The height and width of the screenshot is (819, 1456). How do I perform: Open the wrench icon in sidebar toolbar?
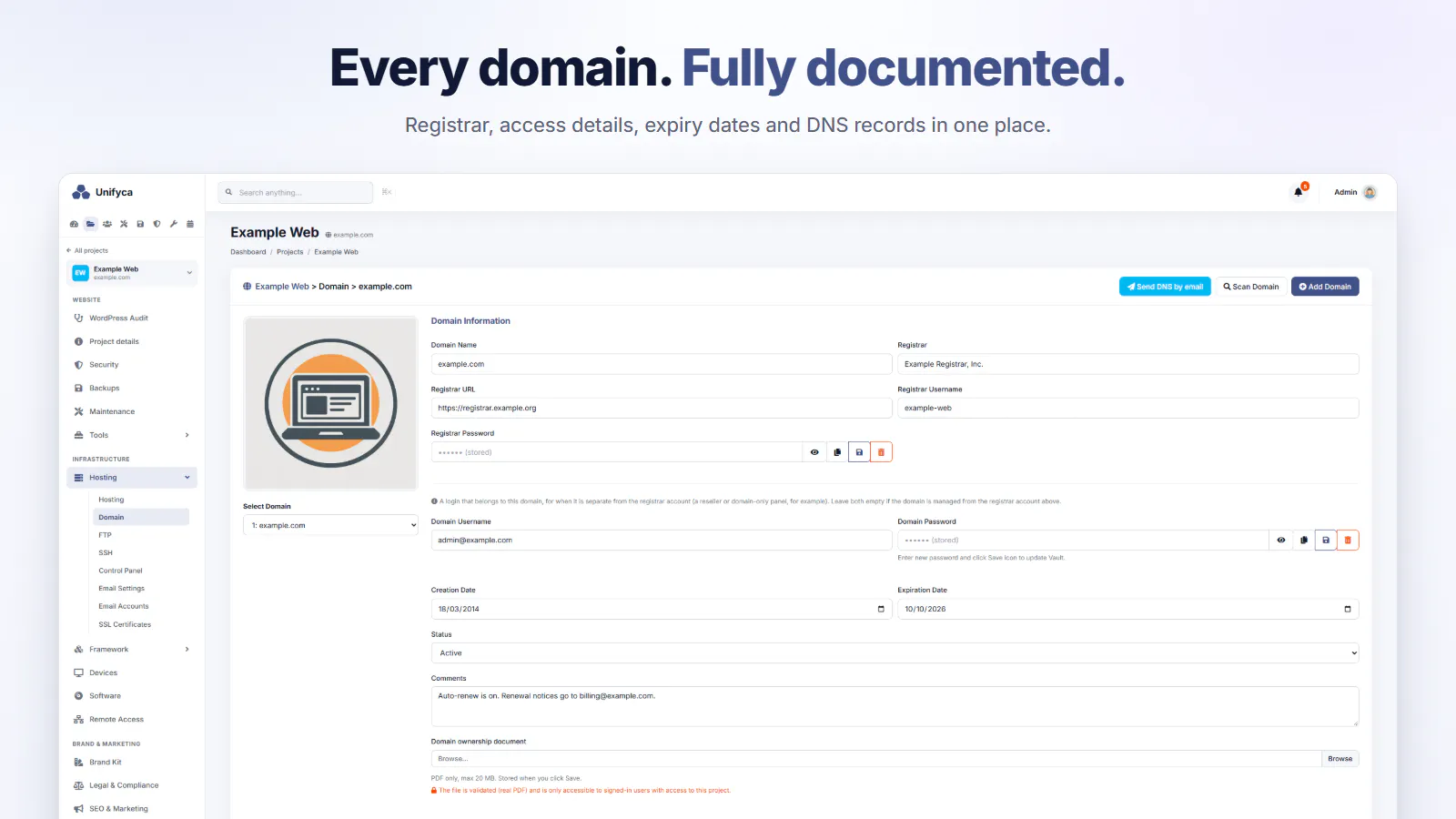coord(173,224)
